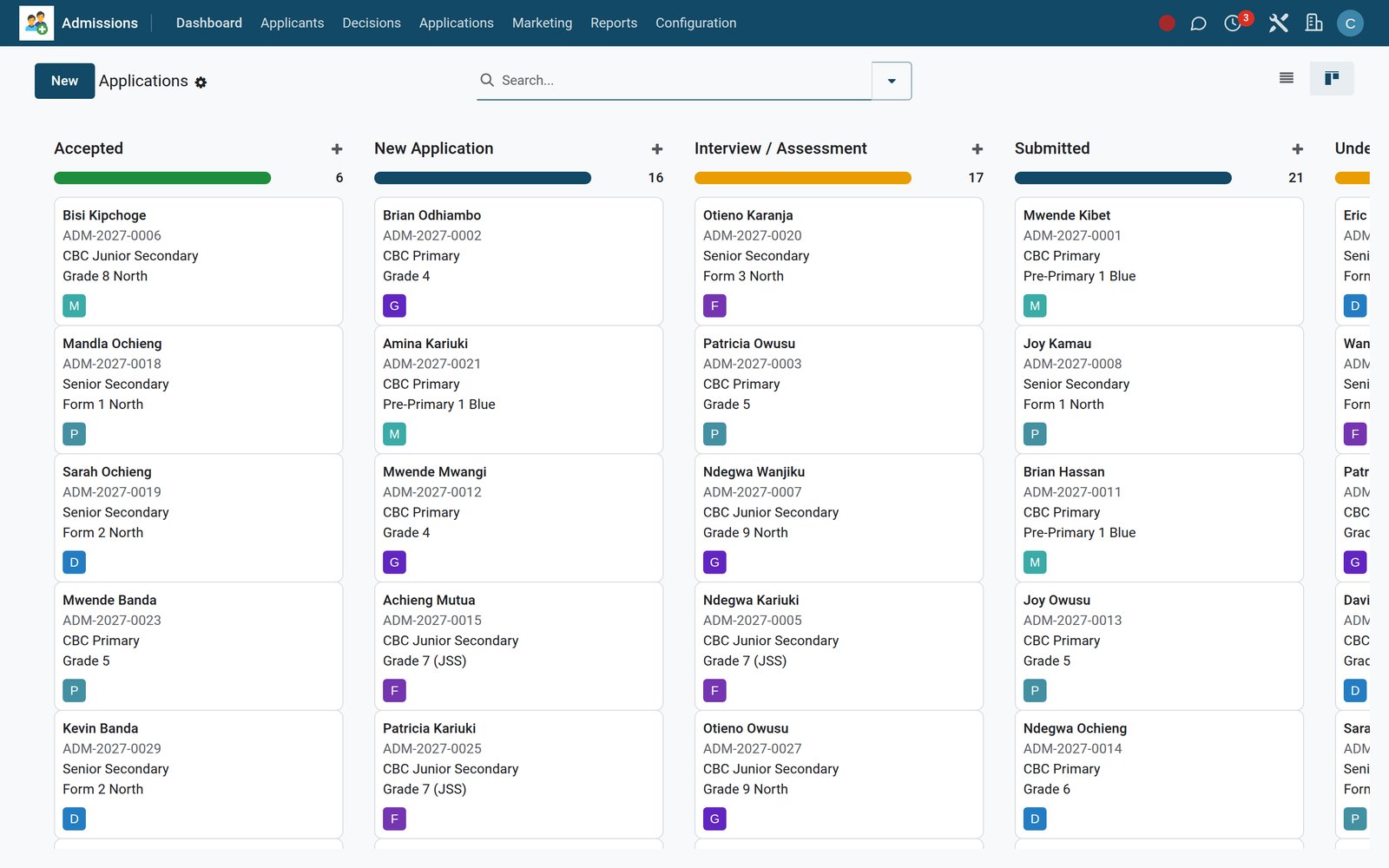
Task: Click the red recording status indicator
Action: point(1167,23)
